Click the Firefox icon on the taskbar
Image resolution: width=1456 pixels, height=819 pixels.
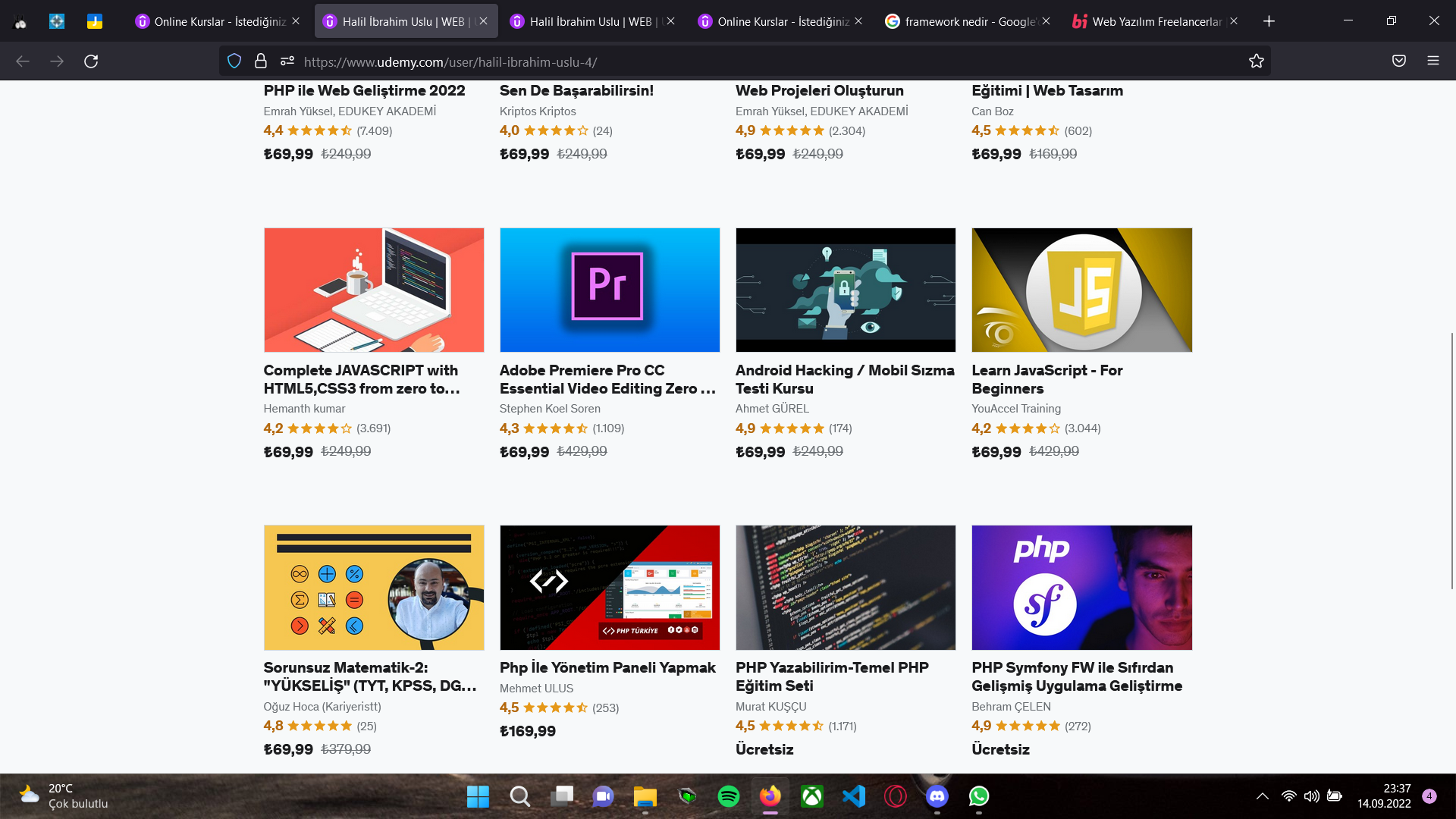click(770, 796)
